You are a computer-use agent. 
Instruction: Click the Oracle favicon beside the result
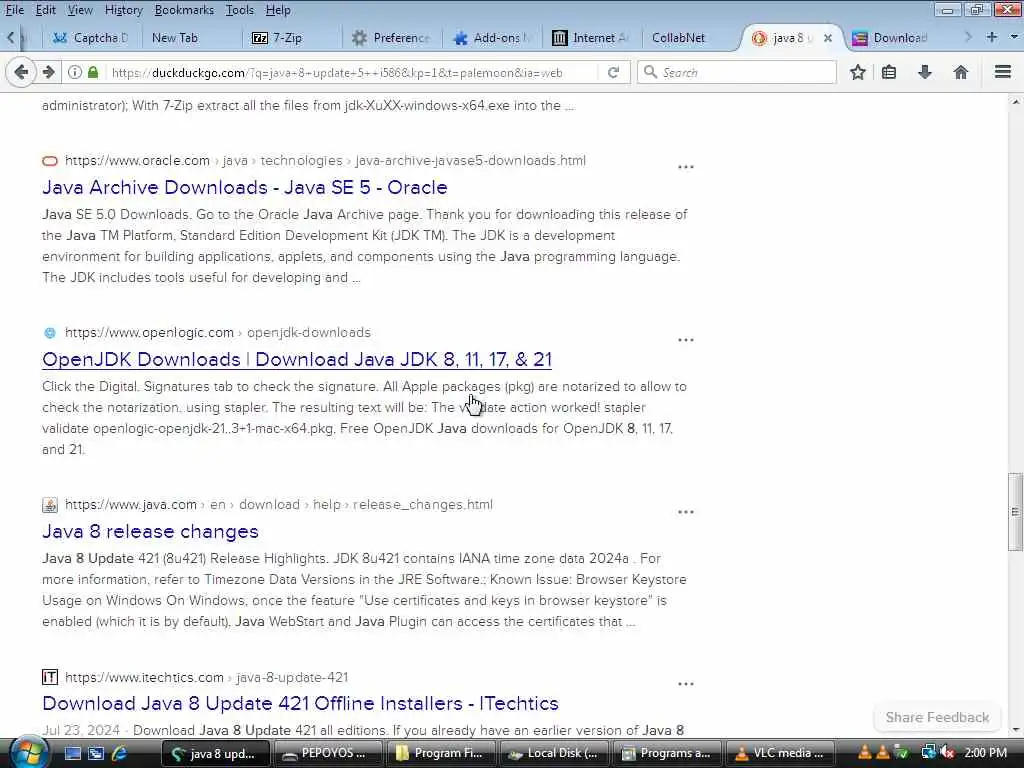(x=50, y=161)
